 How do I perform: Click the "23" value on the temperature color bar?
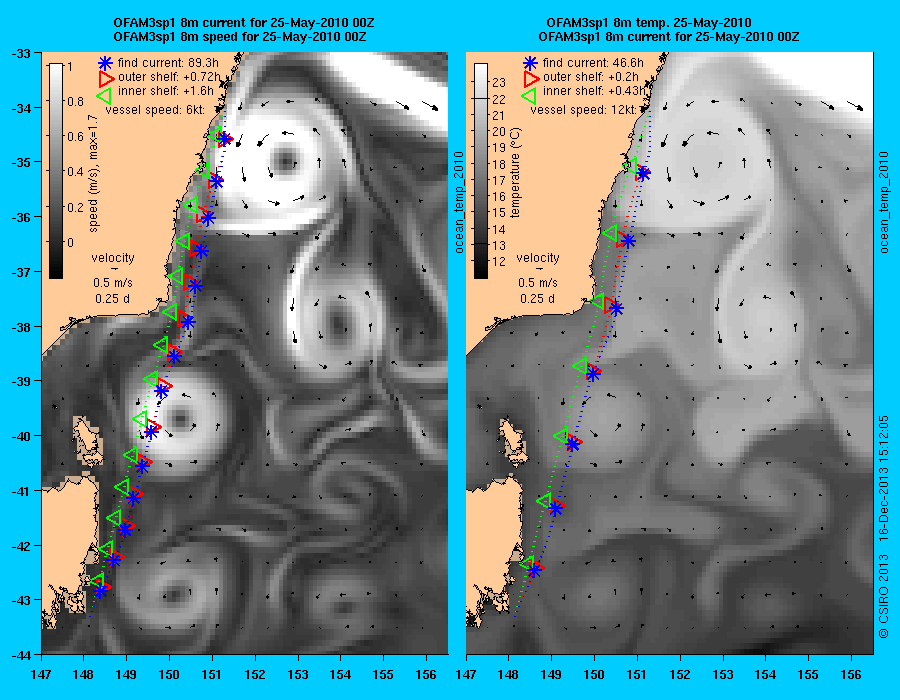tap(499, 83)
